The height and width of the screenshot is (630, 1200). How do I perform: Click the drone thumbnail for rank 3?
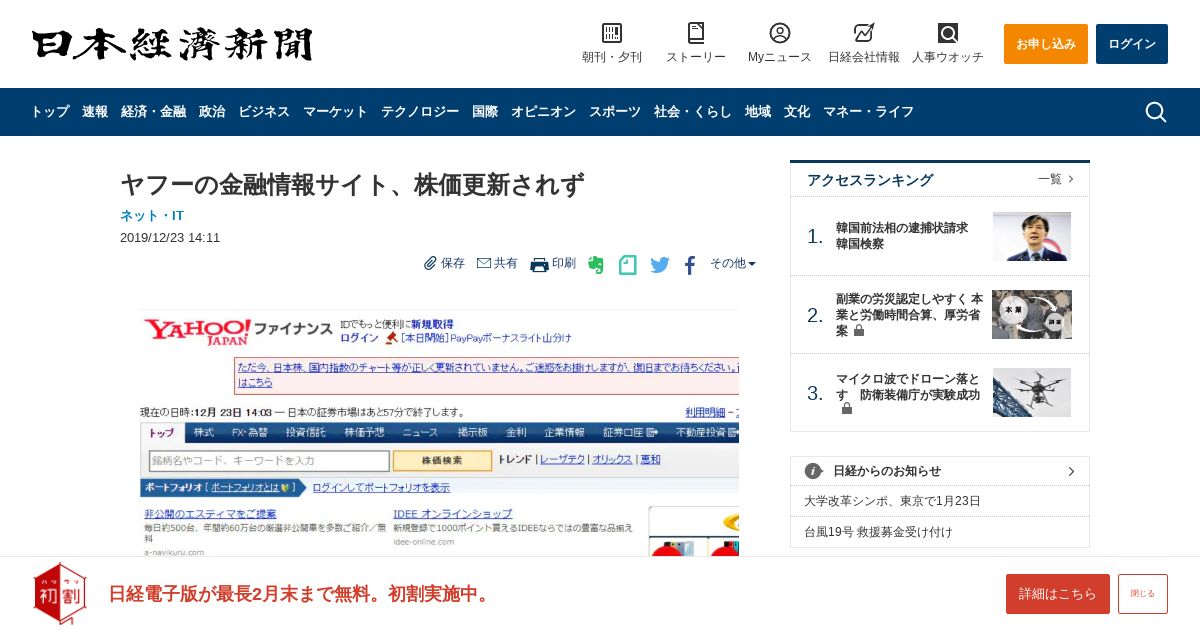(1032, 392)
